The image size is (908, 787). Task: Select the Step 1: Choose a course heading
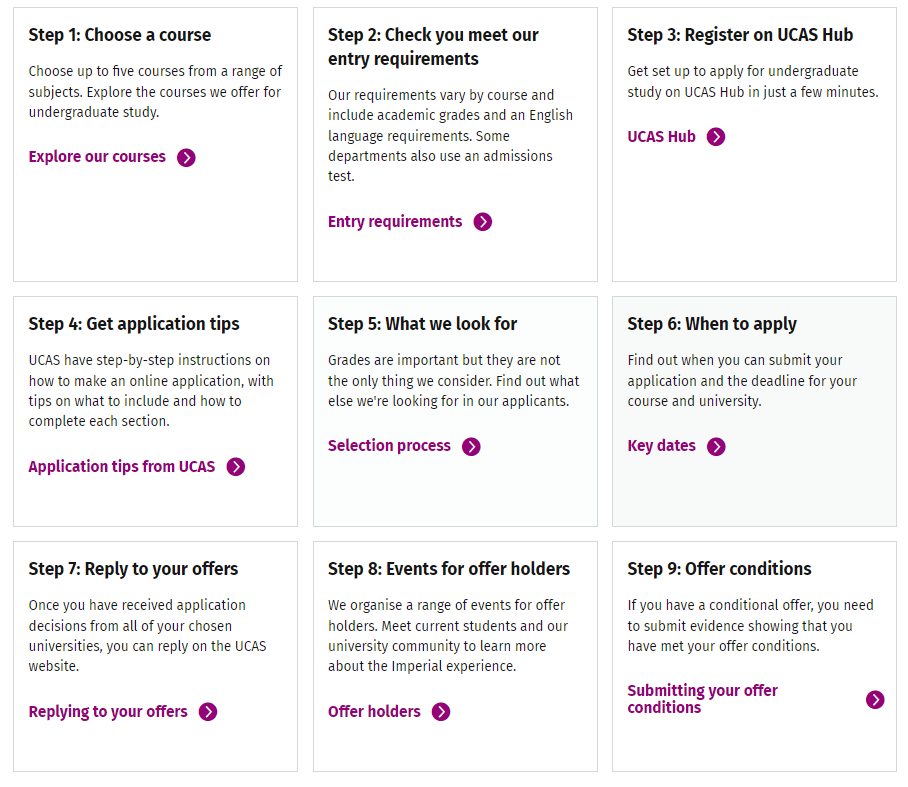120,35
